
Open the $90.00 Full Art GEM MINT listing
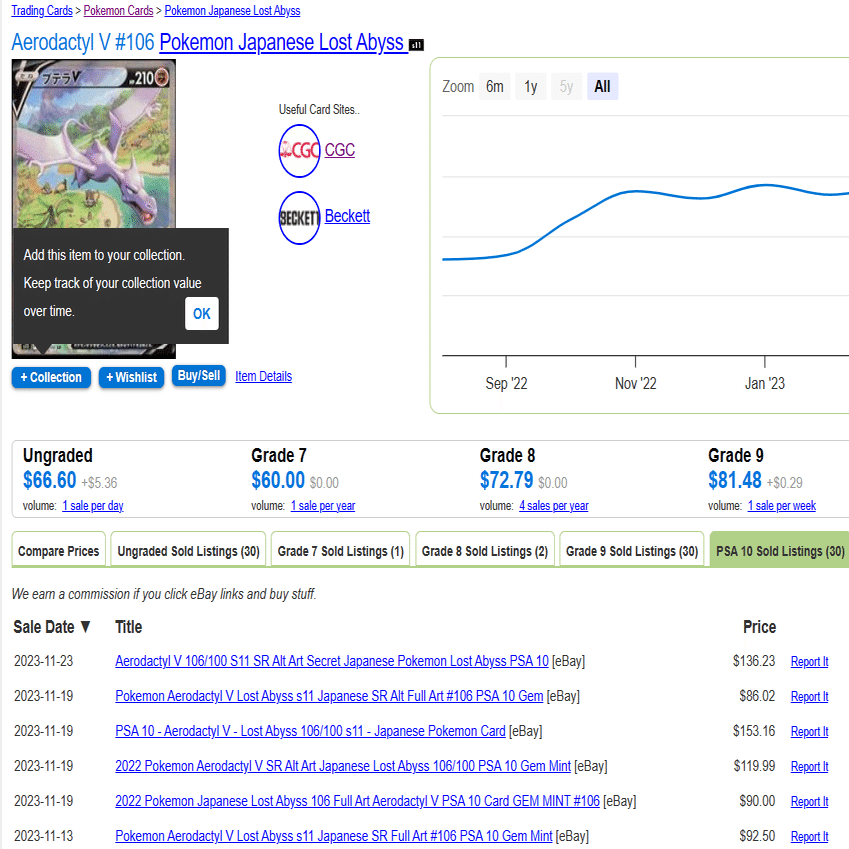pyautogui.click(x=357, y=801)
